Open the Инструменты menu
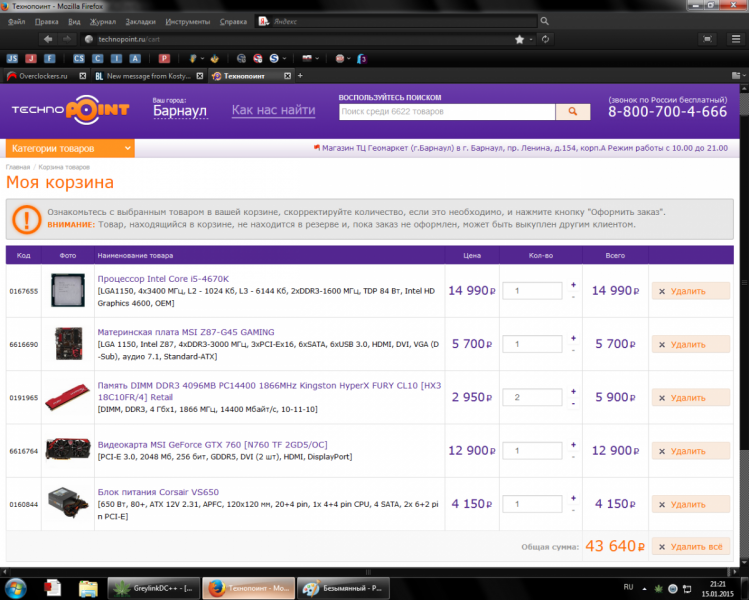Image resolution: width=749 pixels, height=600 pixels. 188,21
